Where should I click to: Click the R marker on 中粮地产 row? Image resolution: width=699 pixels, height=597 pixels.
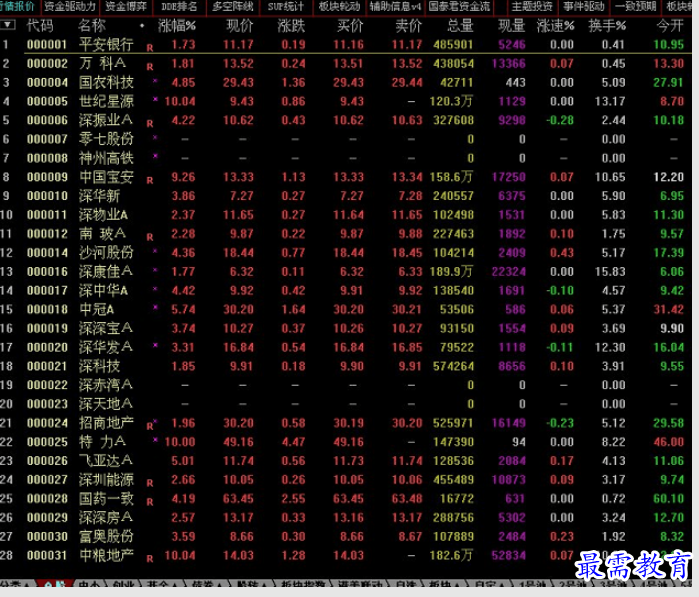(150, 559)
